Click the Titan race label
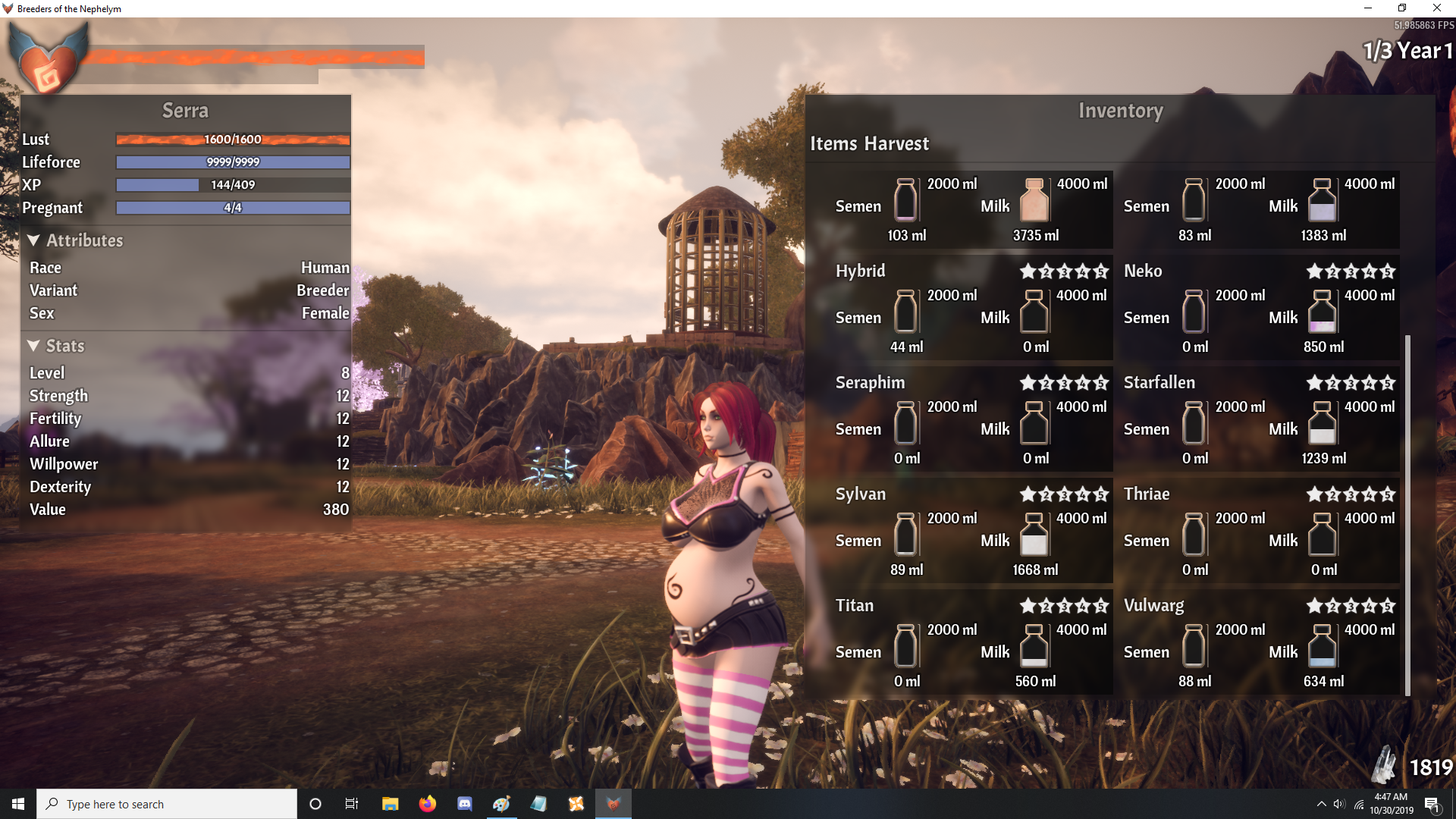The height and width of the screenshot is (819, 1456). coord(855,606)
